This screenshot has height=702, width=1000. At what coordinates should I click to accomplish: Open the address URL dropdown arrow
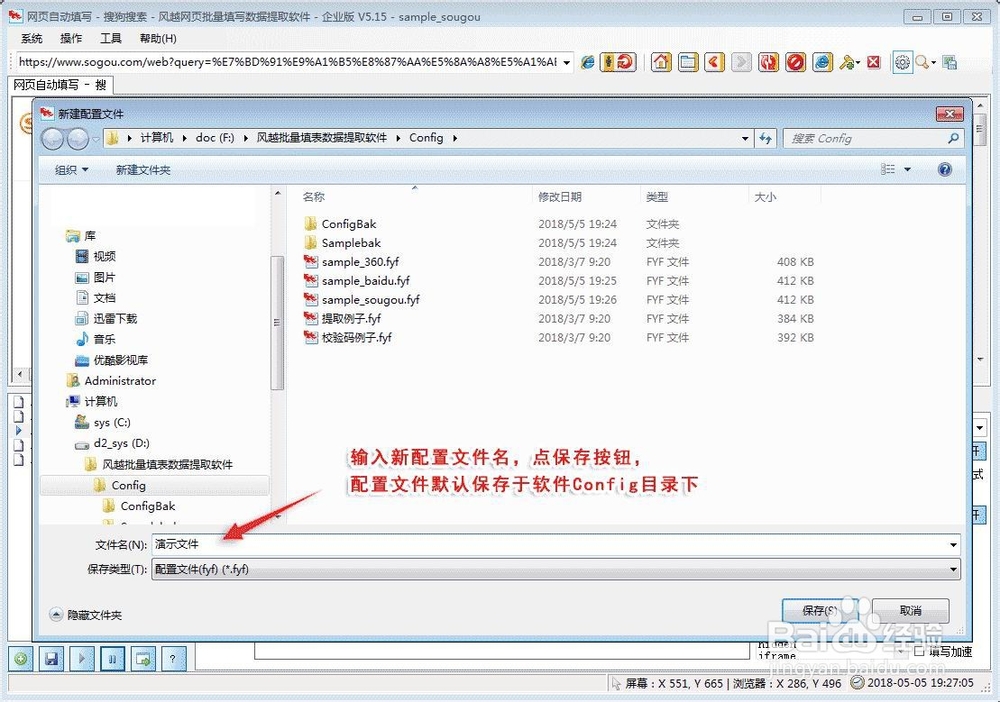tap(566, 62)
